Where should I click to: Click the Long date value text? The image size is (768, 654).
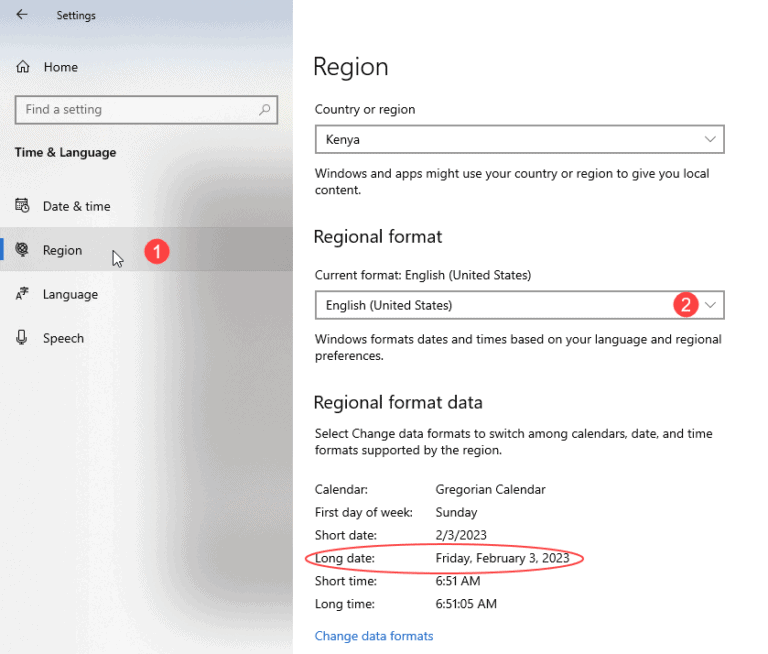click(502, 558)
